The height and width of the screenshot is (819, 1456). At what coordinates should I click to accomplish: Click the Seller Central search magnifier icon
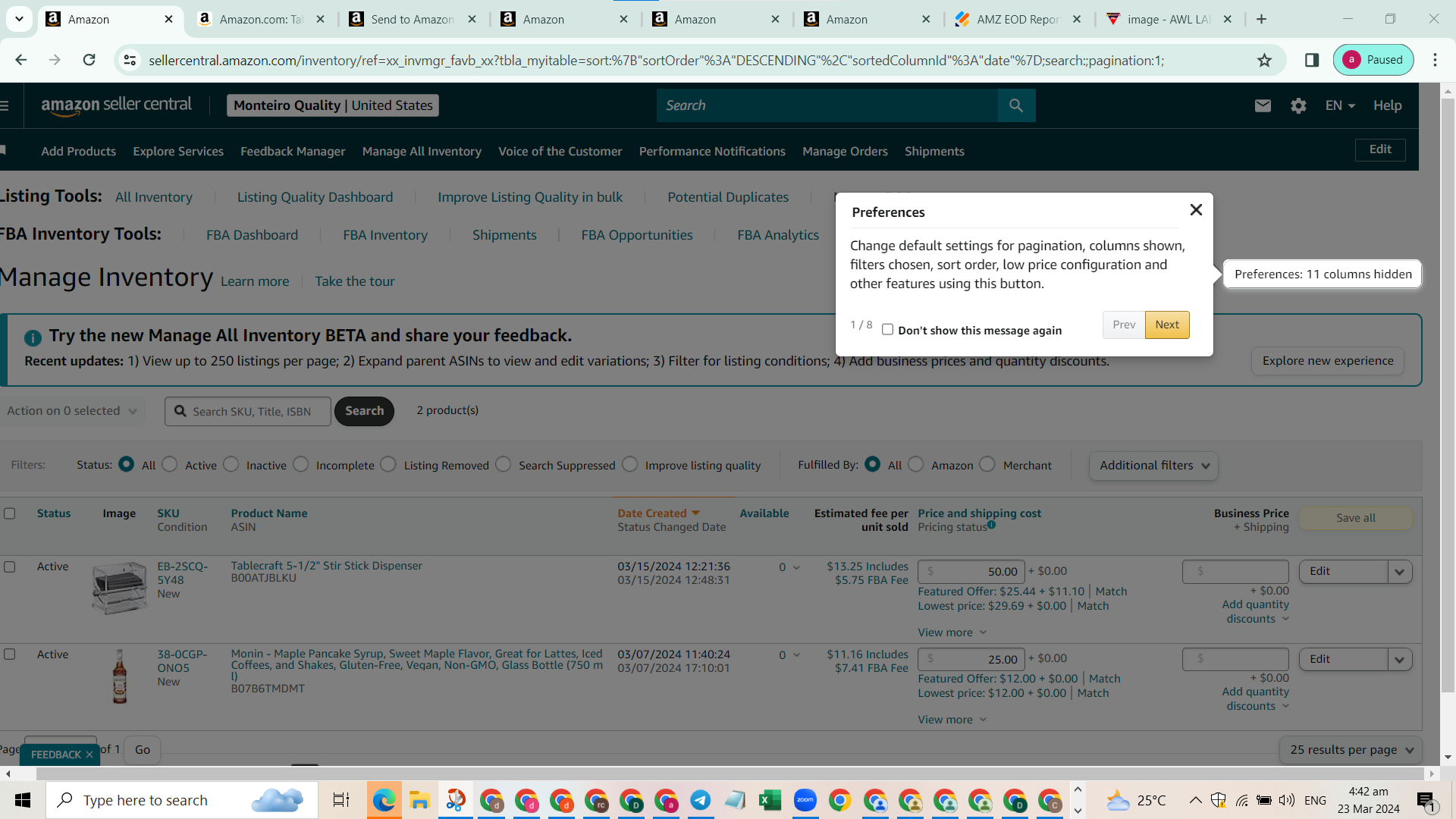1016,105
